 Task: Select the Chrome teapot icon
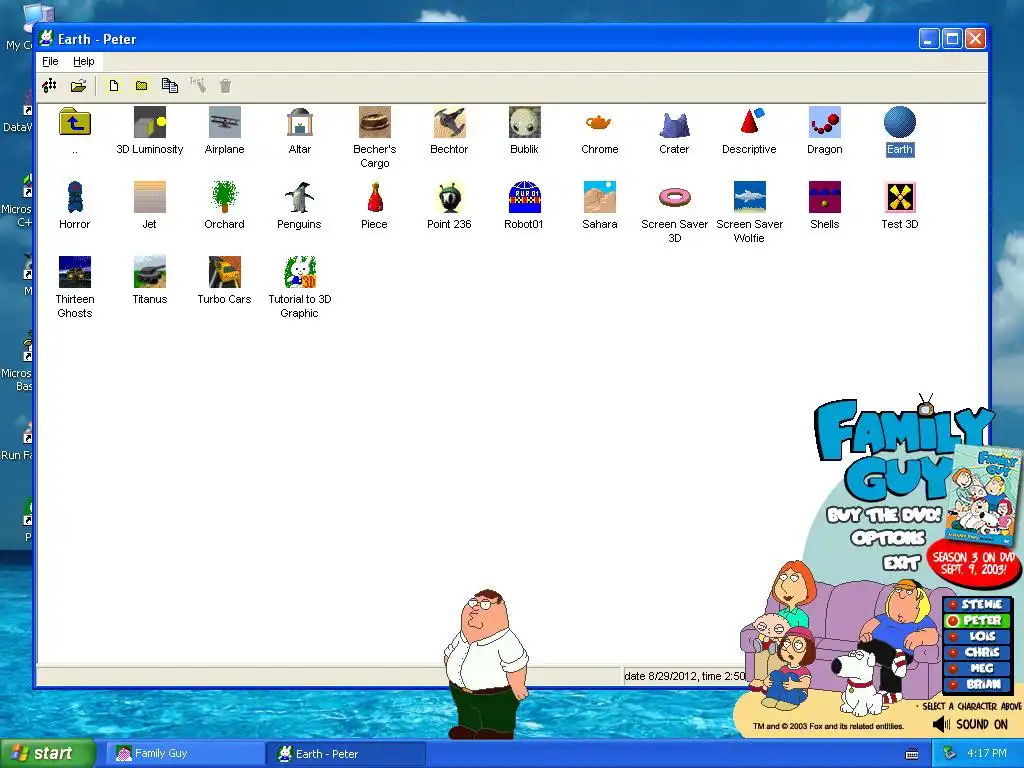(x=600, y=123)
